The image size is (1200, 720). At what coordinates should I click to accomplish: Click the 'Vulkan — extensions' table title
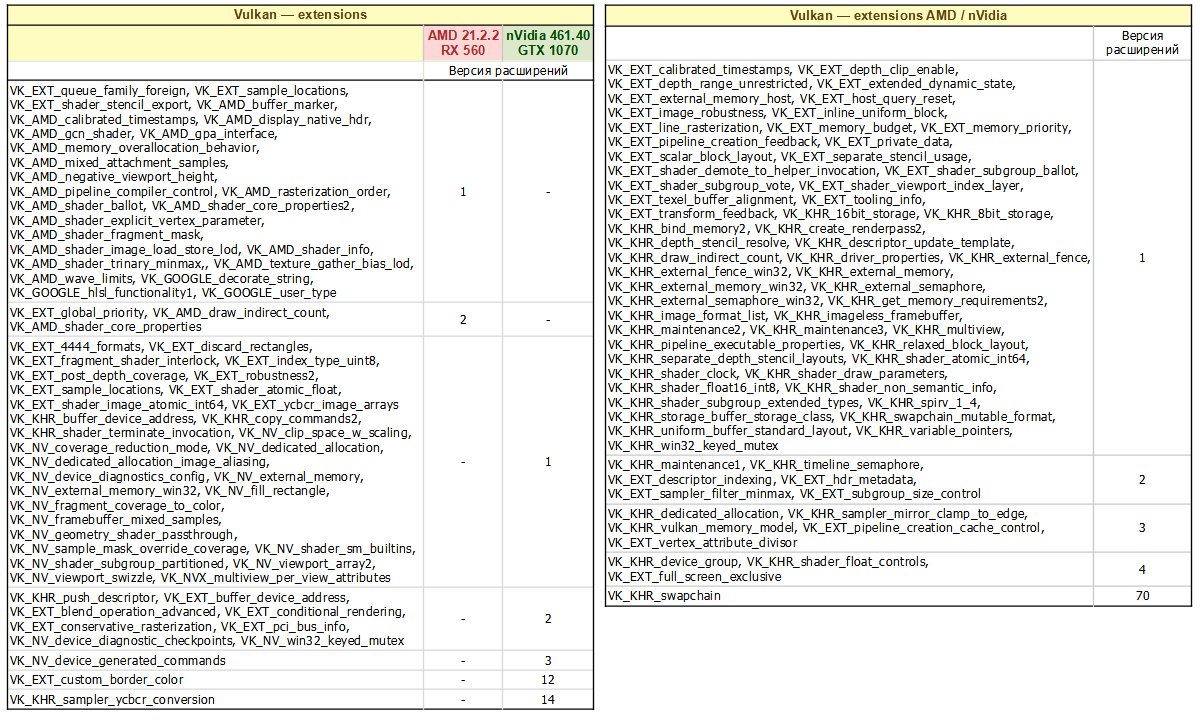[x=300, y=15]
